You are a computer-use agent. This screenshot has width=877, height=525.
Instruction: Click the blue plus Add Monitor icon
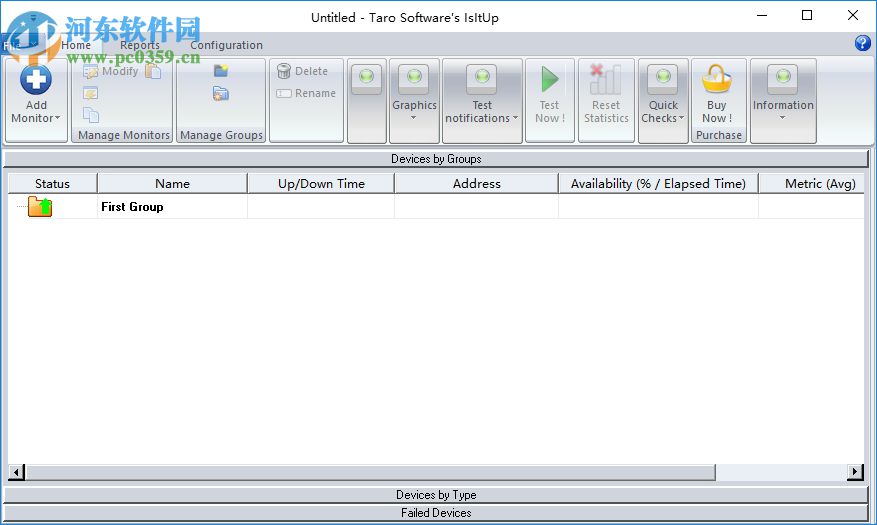pos(36,80)
